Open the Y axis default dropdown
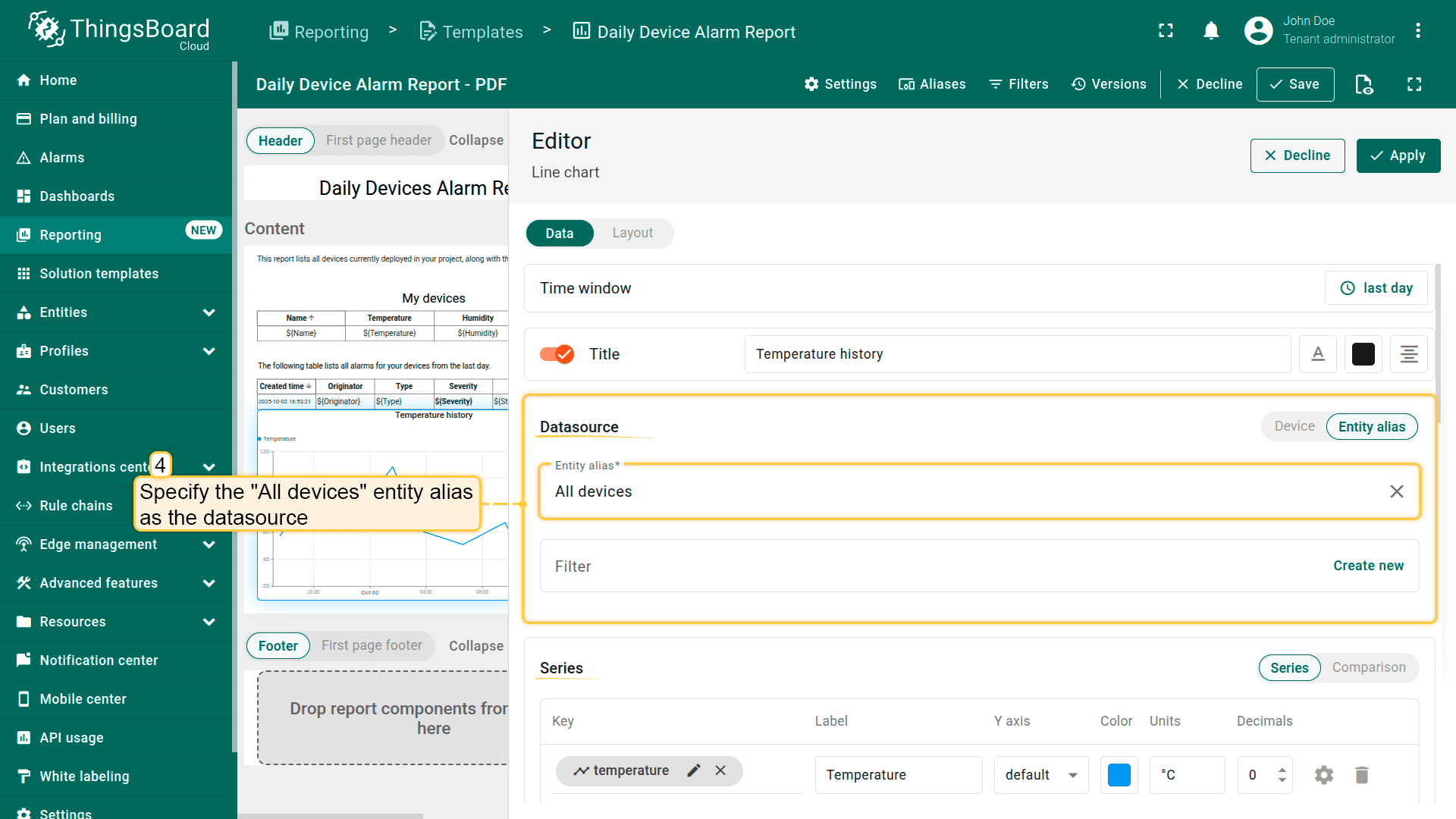The height and width of the screenshot is (819, 1456). [x=1040, y=775]
